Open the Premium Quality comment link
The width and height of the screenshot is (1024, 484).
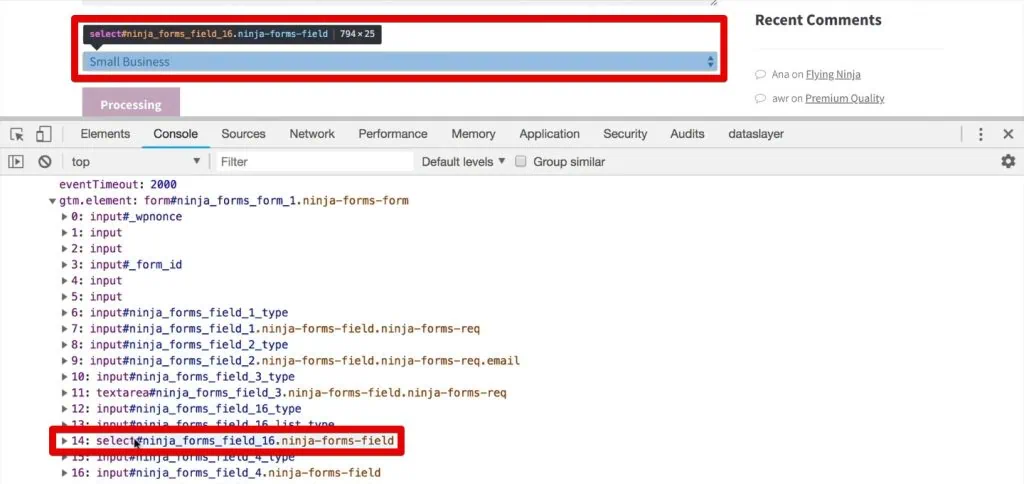pos(844,99)
